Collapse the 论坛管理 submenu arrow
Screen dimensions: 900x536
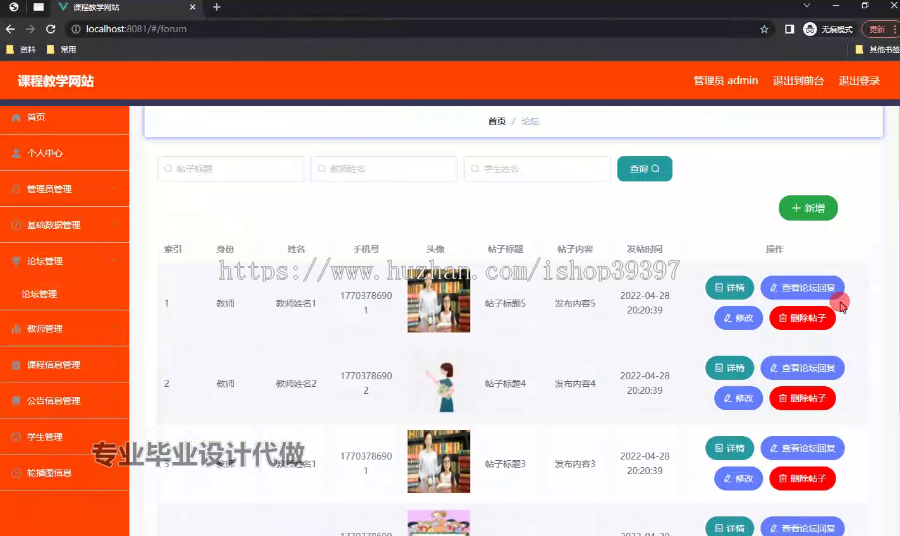pyautogui.click(x=114, y=261)
